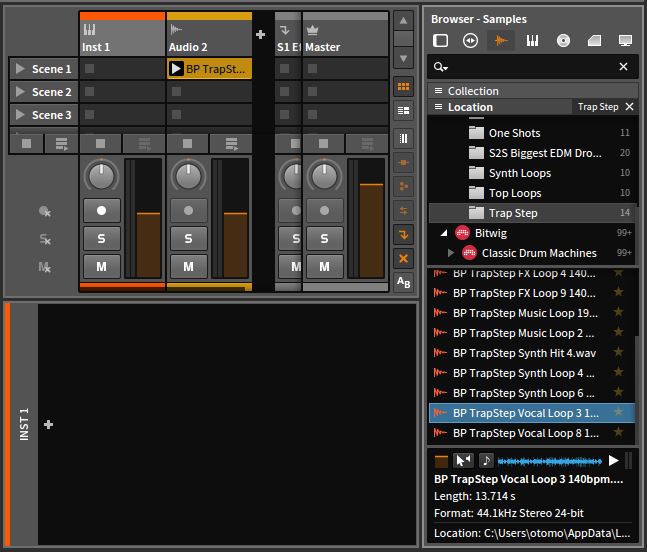Open the Devices and presets browser tab
The height and width of the screenshot is (552, 647).
click(470, 40)
